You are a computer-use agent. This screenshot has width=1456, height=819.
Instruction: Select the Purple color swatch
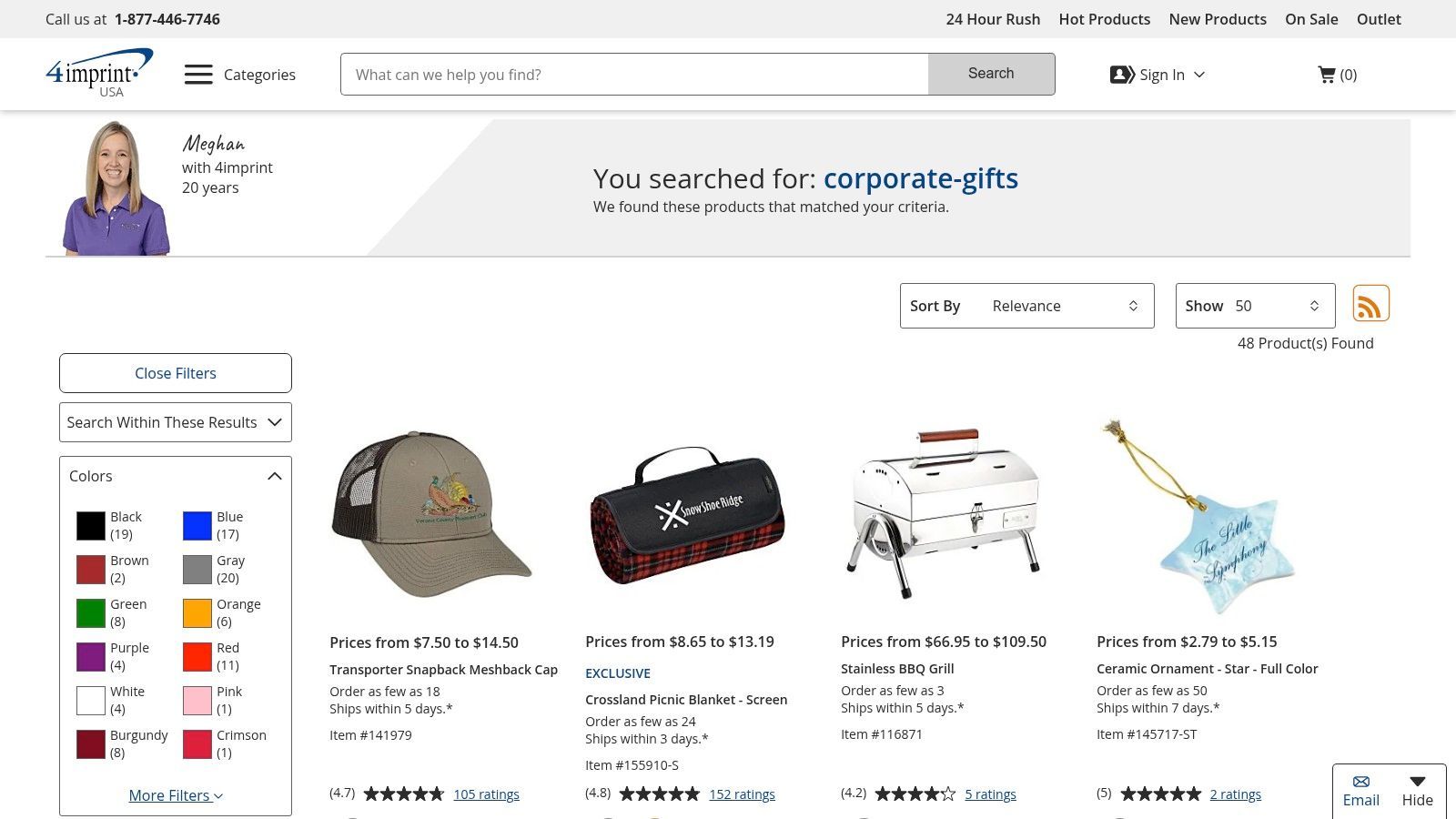pyautogui.click(x=90, y=656)
